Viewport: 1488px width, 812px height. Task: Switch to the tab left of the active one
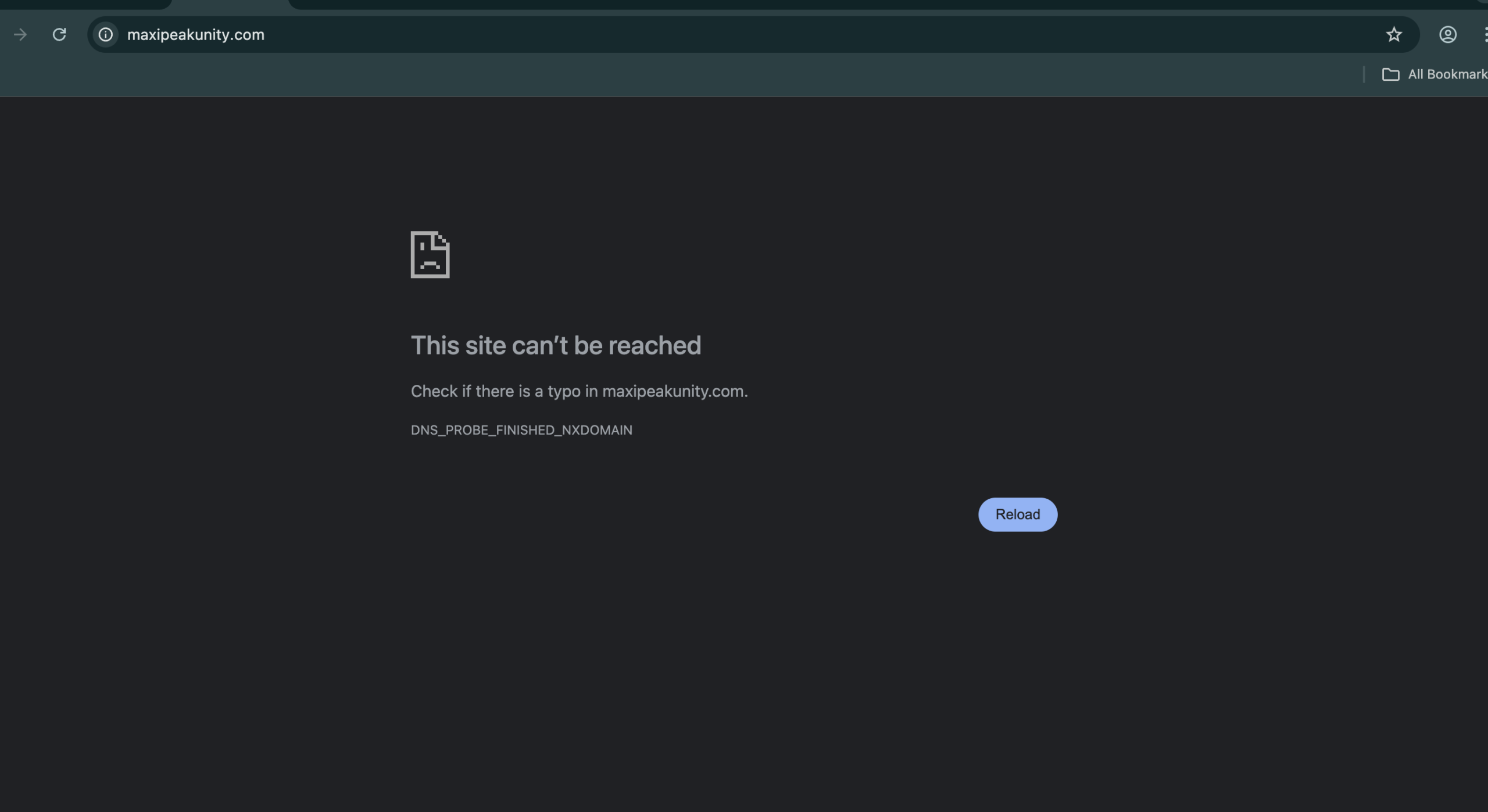(84, 3)
